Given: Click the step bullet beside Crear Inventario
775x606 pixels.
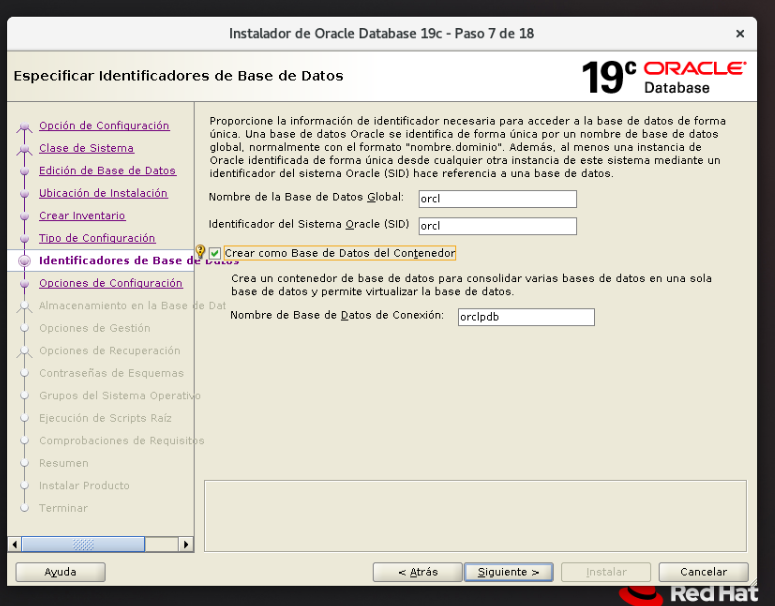Looking at the screenshot, I should point(24,216).
